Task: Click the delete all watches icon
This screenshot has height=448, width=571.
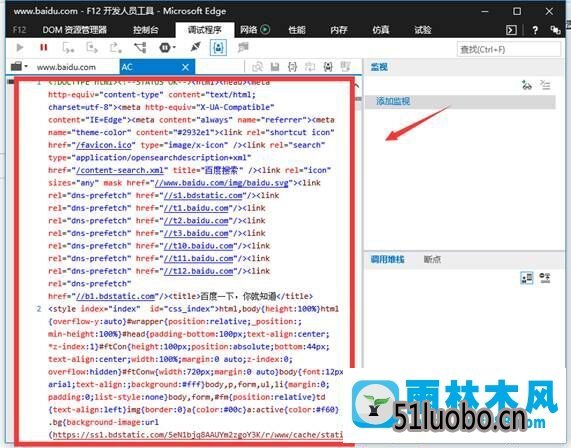Action: pyautogui.click(x=545, y=85)
